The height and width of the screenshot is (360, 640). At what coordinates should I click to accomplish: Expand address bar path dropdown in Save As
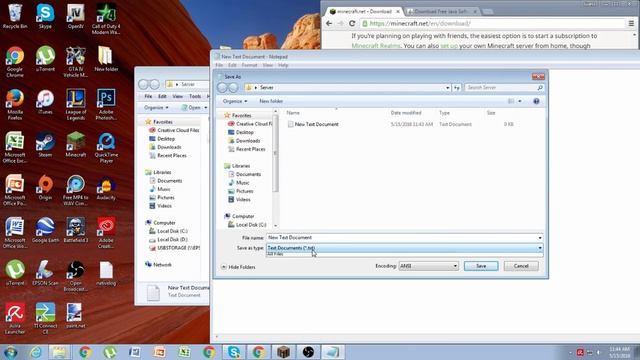[447, 88]
